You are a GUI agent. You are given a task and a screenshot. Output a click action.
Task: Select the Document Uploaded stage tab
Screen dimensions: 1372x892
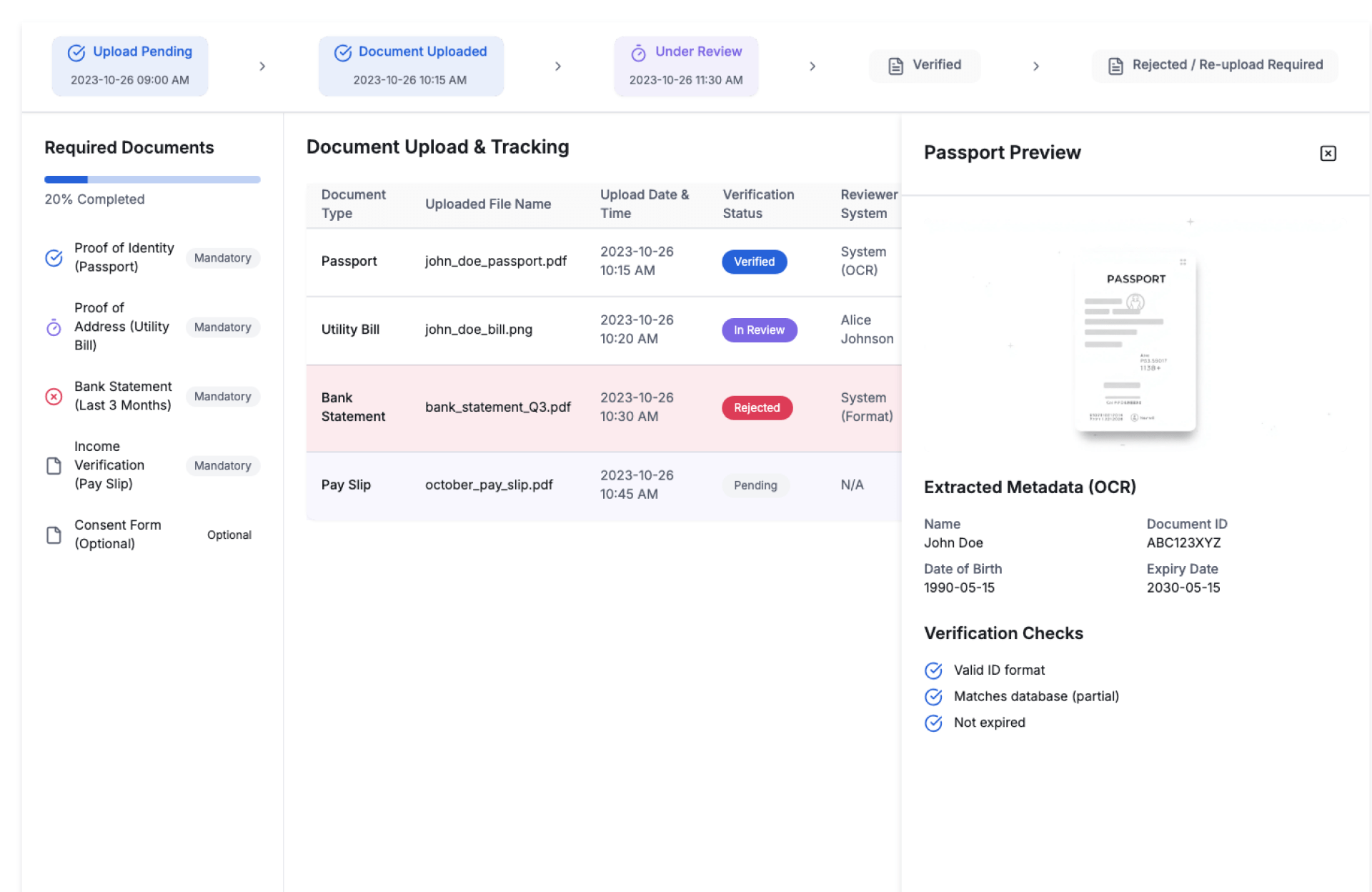[411, 66]
